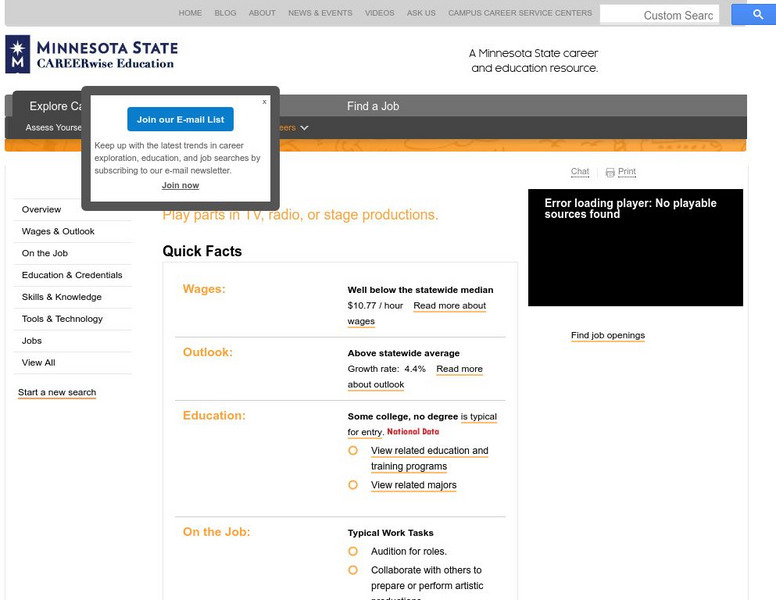Open the 'is typical for entry' link
The height and width of the screenshot is (600, 776).
point(479,417)
